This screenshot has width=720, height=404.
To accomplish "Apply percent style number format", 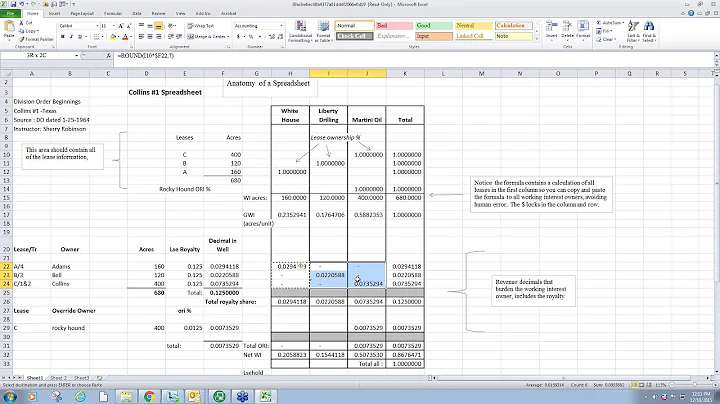I will [251, 37].
